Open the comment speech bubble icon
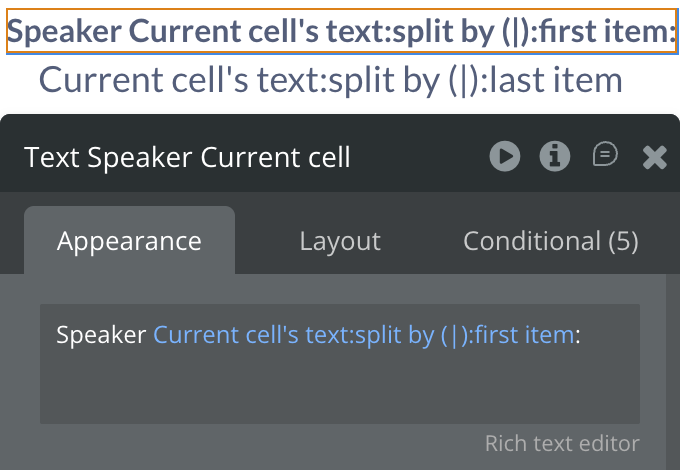Image resolution: width=680 pixels, height=470 pixels. click(x=605, y=155)
